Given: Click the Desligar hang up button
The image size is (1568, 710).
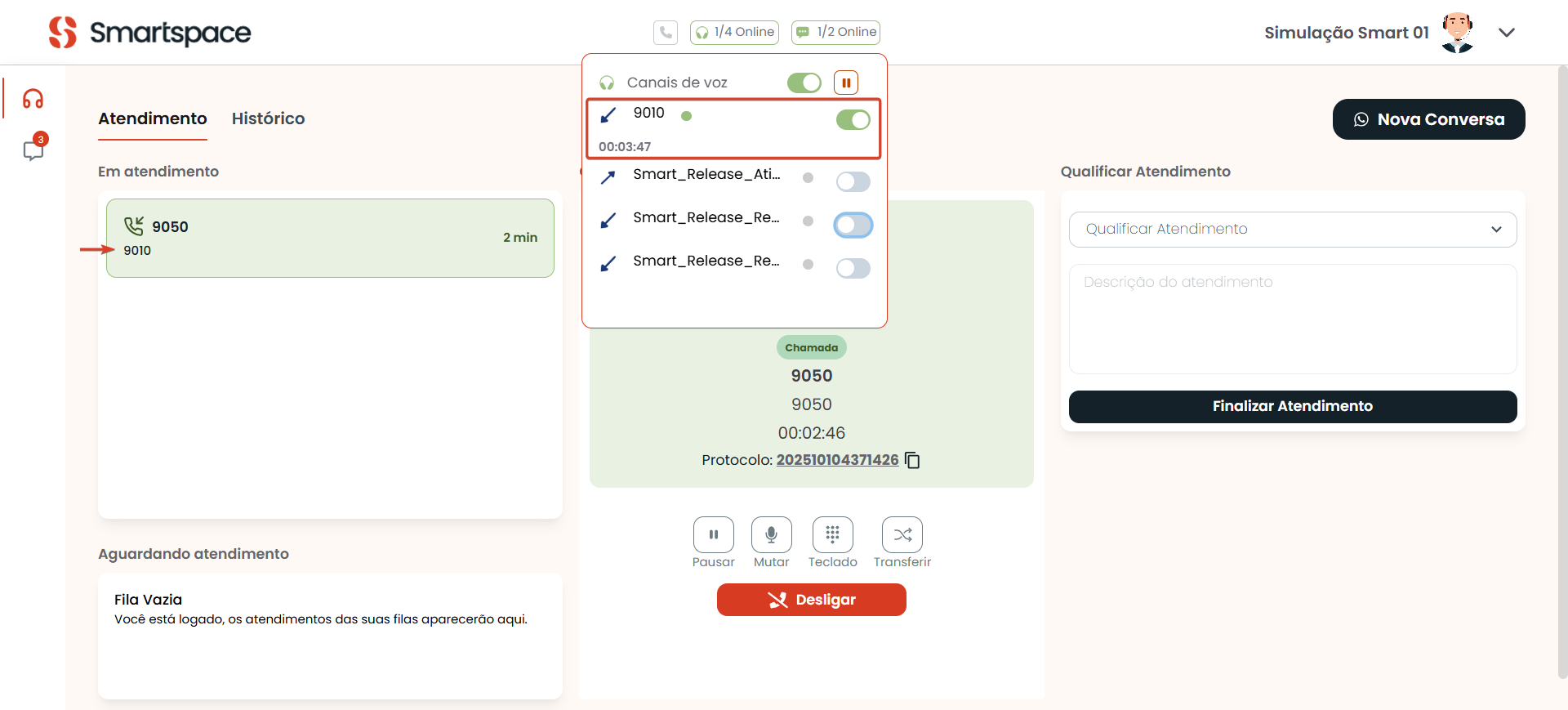Looking at the screenshot, I should 811,600.
